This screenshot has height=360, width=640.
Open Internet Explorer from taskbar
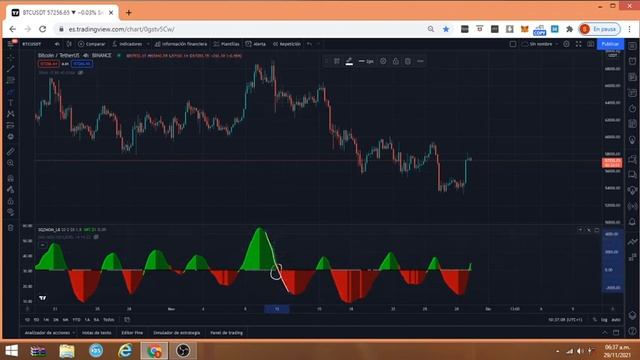click(125, 351)
